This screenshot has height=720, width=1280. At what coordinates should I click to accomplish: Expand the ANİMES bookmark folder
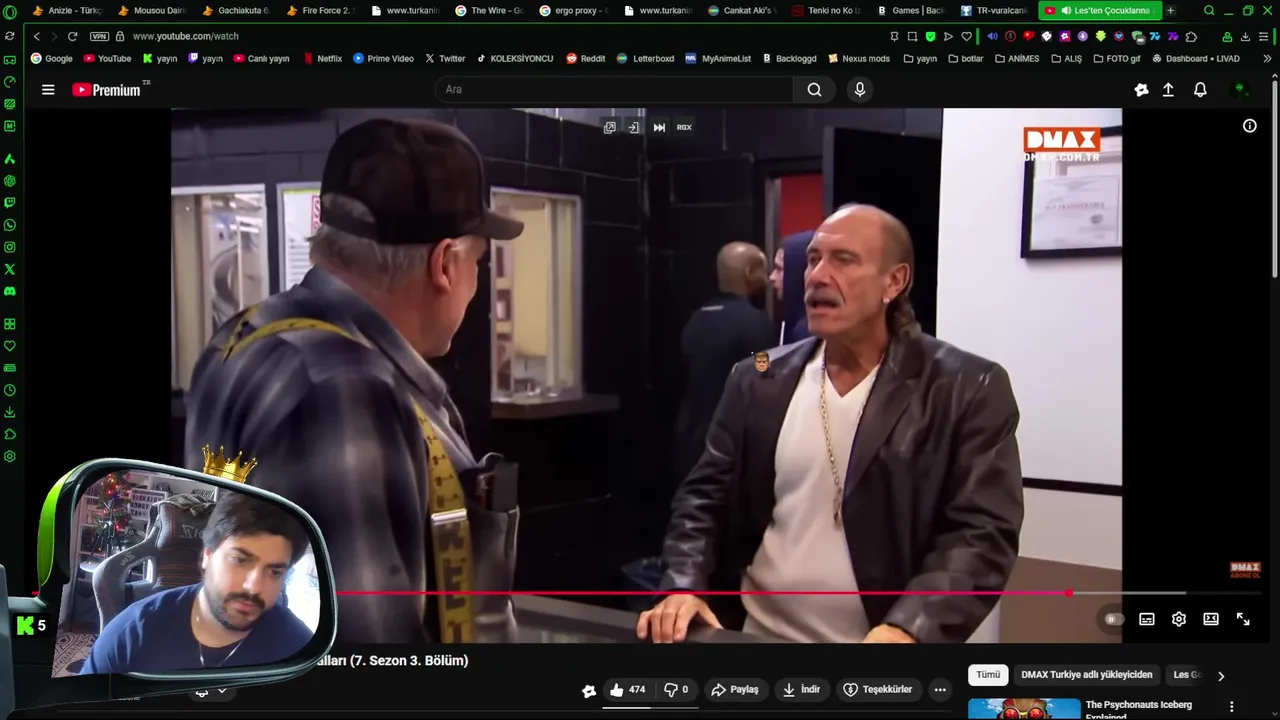pyautogui.click(x=1017, y=58)
